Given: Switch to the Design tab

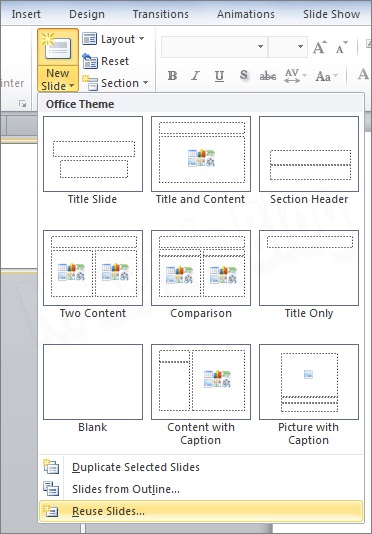Looking at the screenshot, I should pyautogui.click(x=87, y=14).
